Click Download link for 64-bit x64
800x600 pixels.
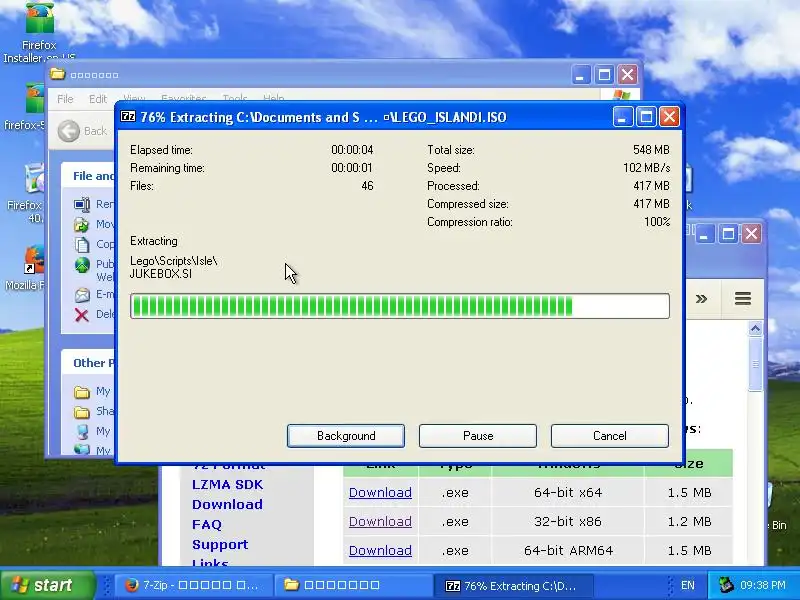coord(380,493)
